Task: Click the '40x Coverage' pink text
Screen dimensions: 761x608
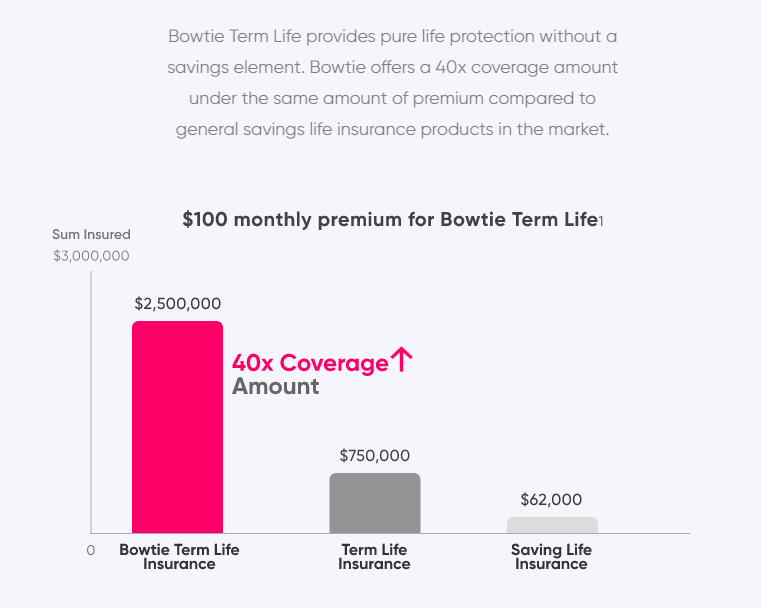Action: tap(310, 363)
